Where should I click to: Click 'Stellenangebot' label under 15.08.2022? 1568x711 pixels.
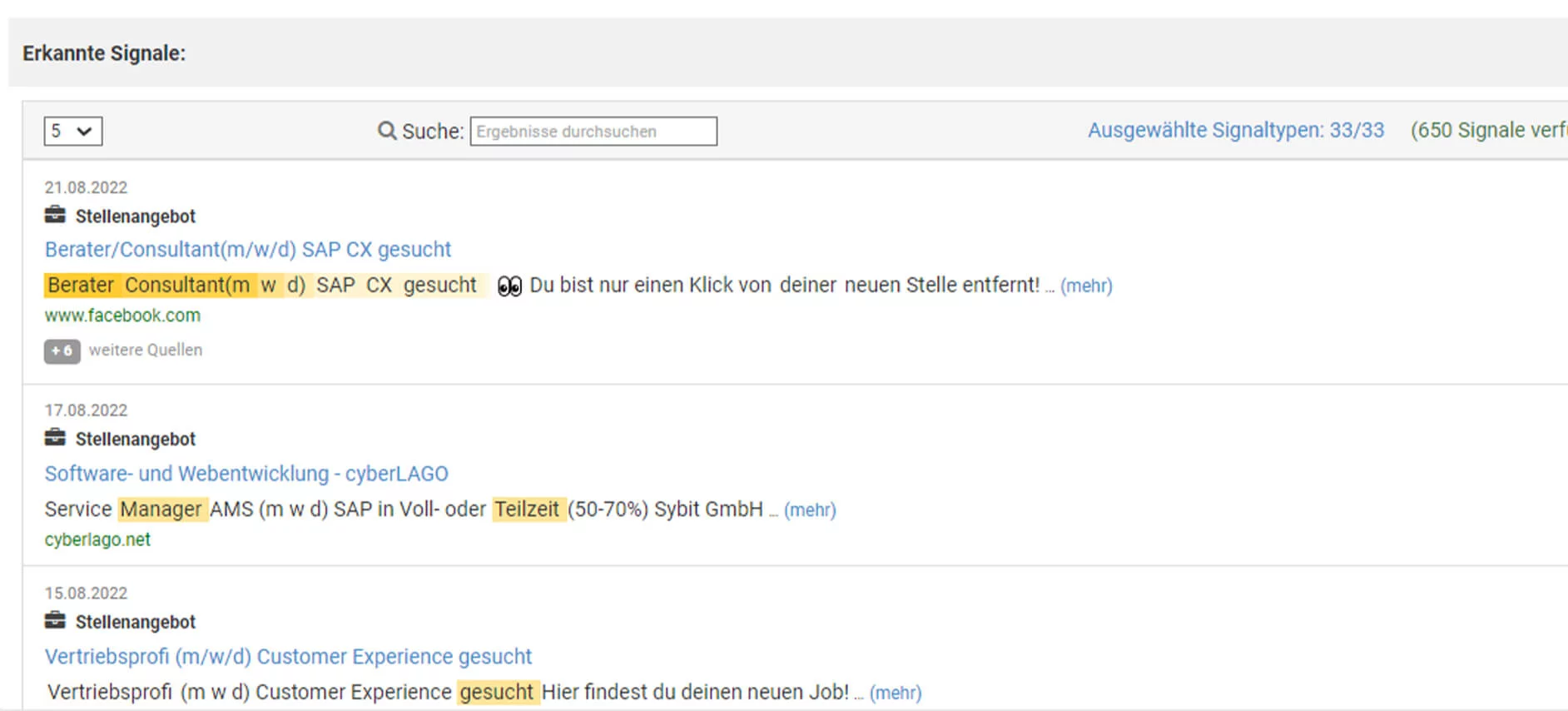point(136,623)
